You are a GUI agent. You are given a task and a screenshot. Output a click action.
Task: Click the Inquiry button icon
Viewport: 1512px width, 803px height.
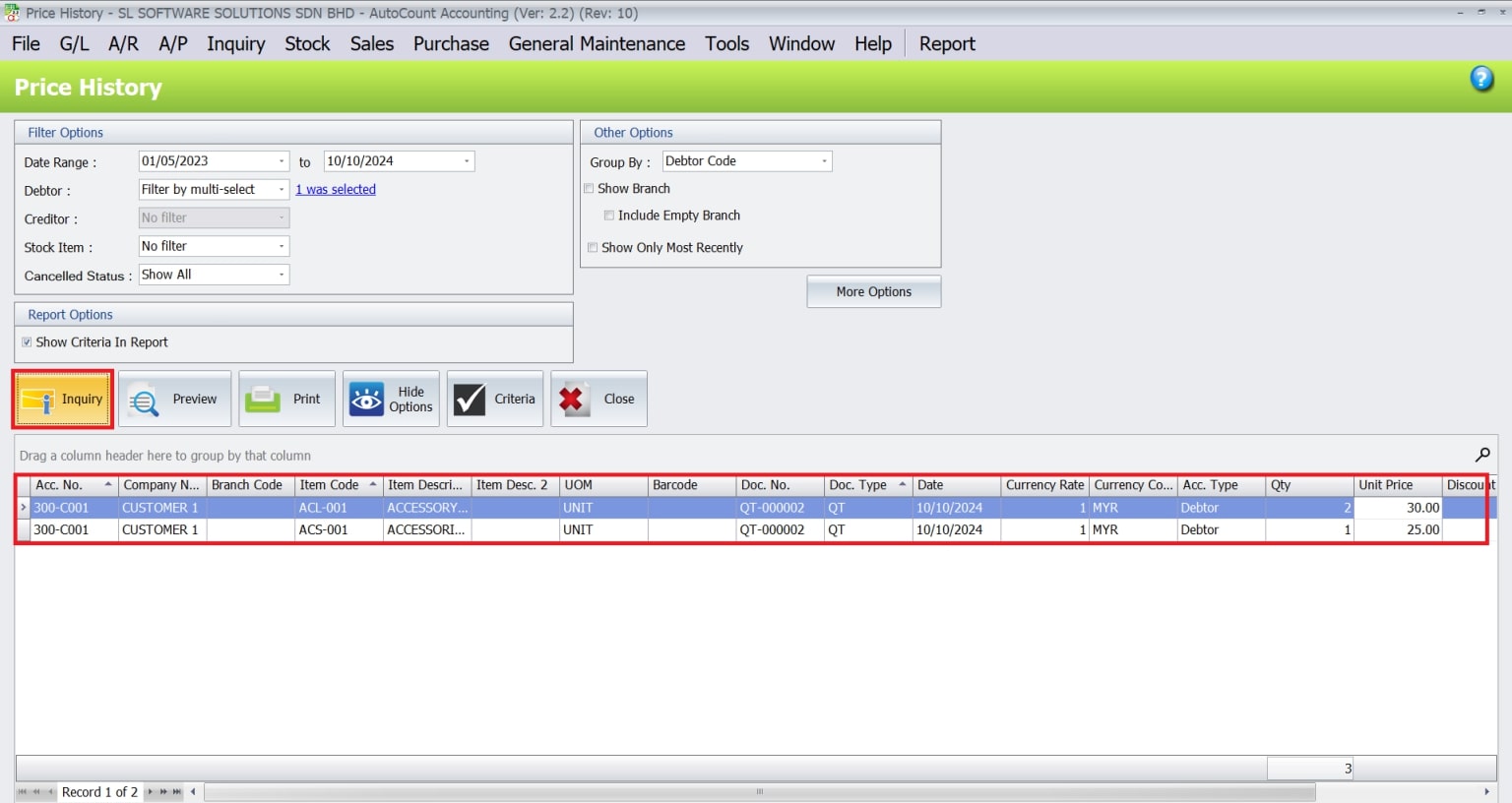[37, 400]
